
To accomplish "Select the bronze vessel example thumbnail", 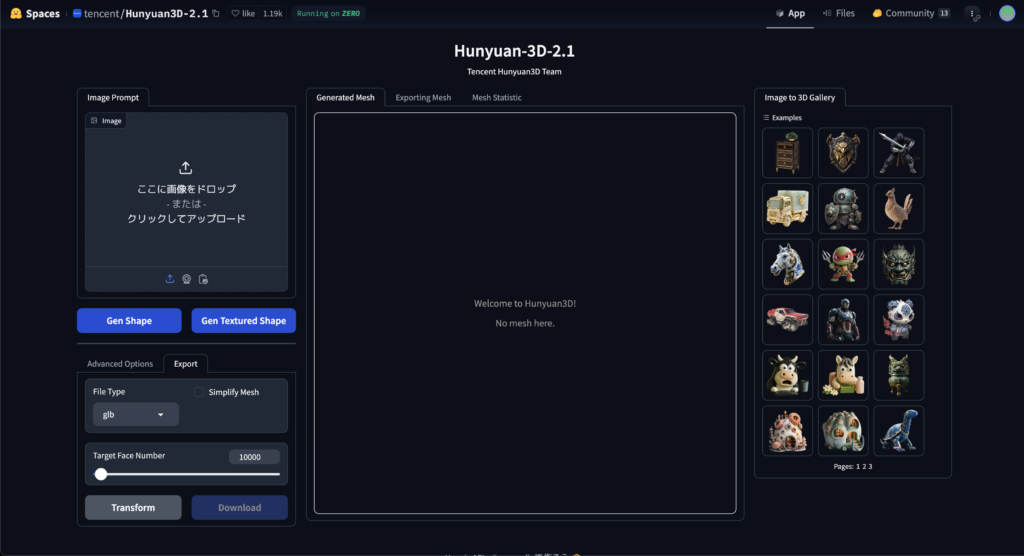I will [899, 375].
